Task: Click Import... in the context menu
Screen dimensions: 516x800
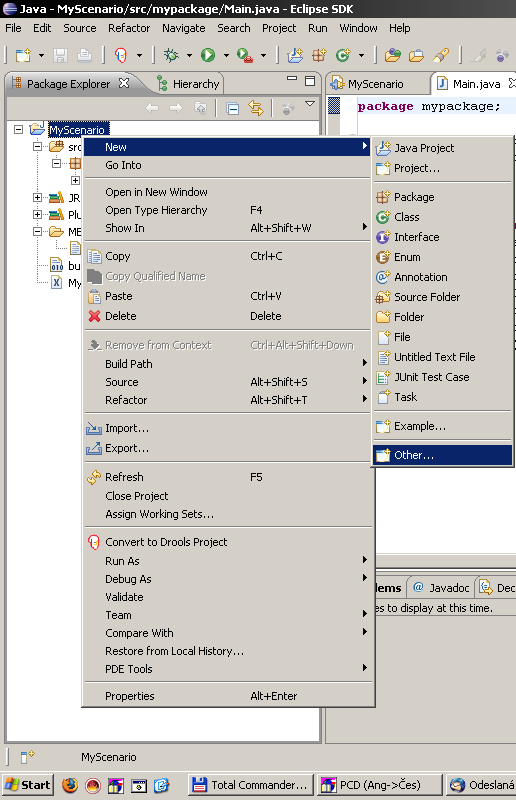Action: tap(228, 428)
